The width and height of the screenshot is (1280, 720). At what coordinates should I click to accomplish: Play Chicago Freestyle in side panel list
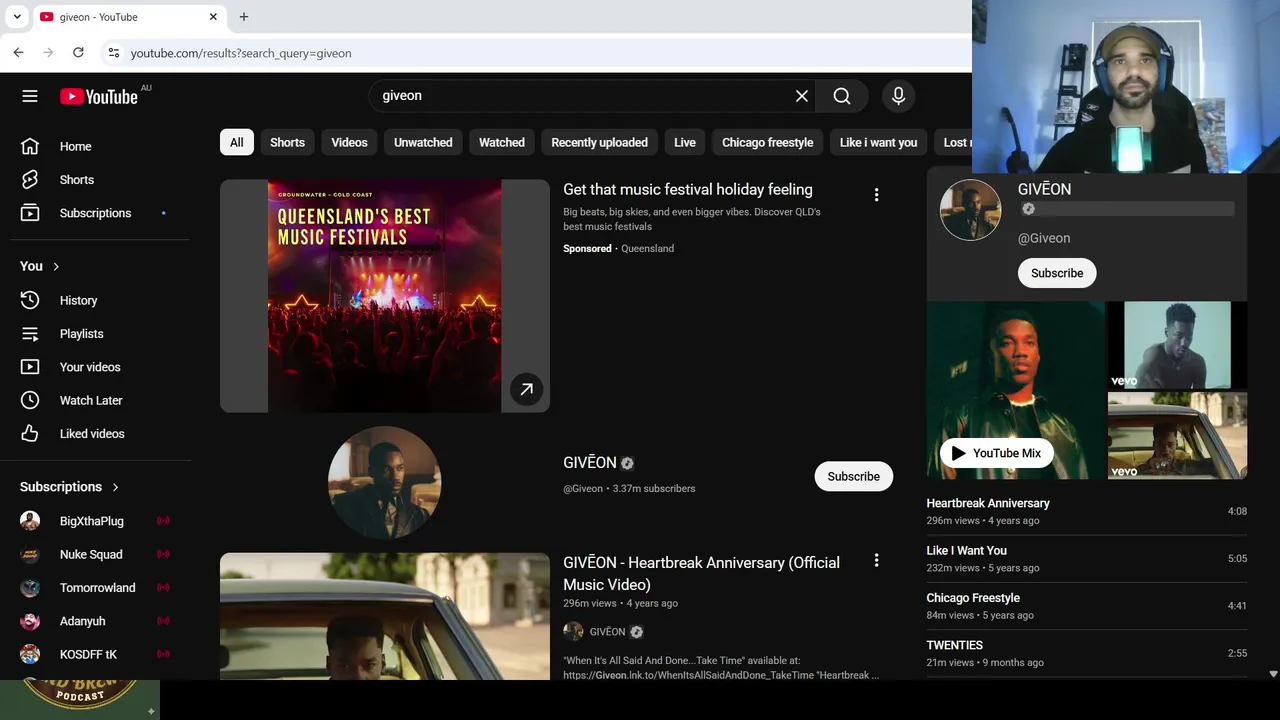pyautogui.click(x=1087, y=606)
